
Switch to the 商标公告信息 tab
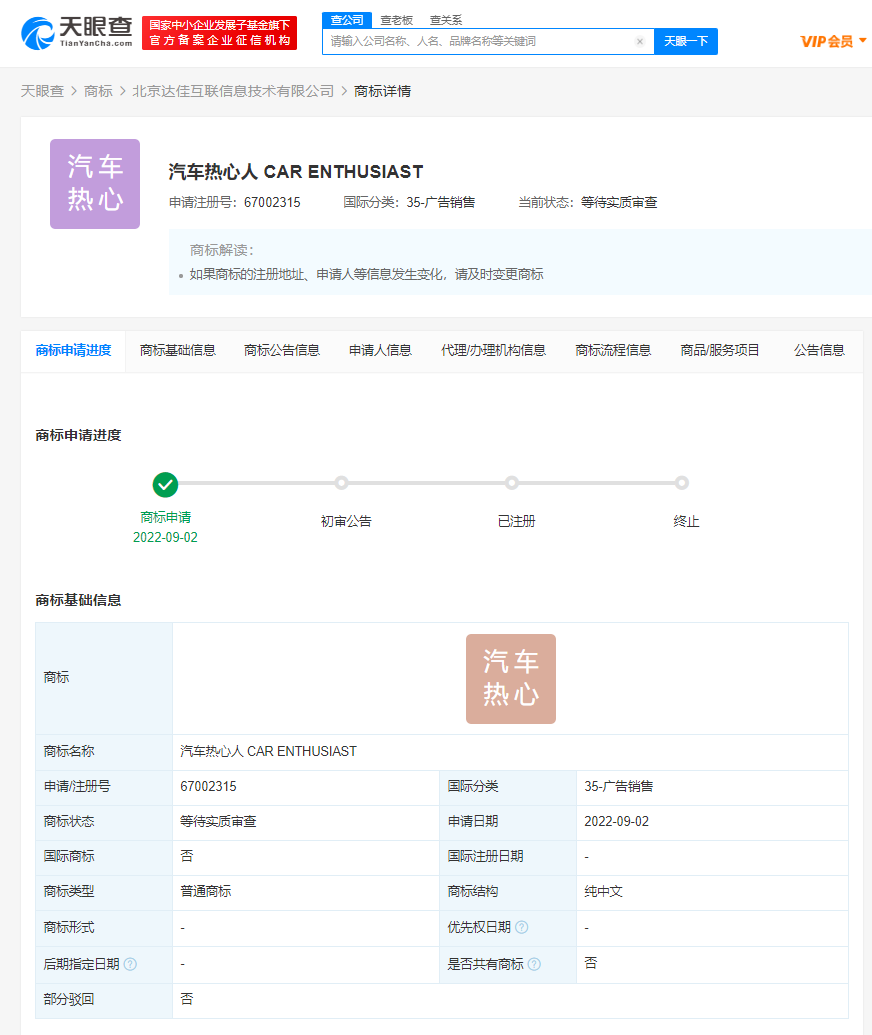pyautogui.click(x=282, y=351)
